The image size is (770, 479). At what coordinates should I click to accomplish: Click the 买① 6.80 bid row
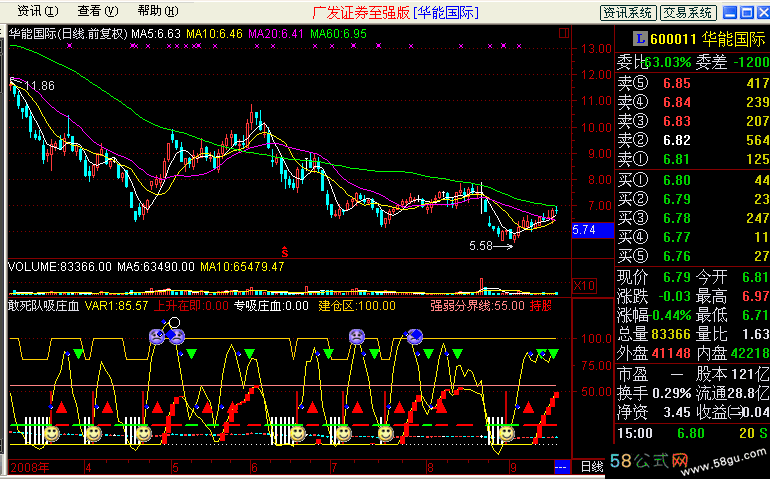(x=692, y=180)
